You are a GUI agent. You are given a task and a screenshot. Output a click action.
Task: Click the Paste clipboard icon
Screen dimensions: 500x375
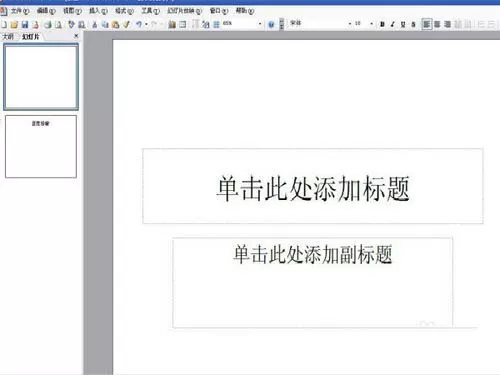click(115, 24)
